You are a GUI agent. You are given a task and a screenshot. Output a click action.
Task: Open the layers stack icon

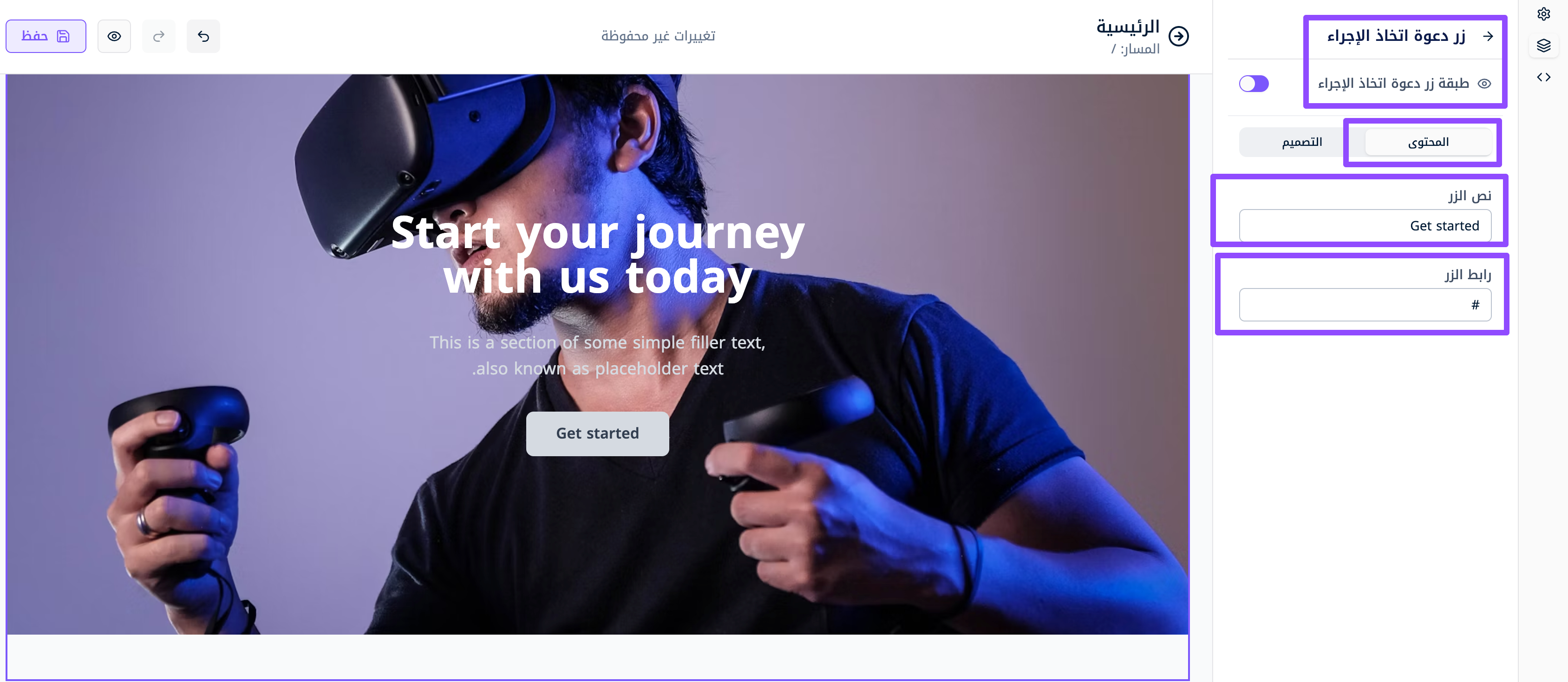pos(1543,45)
